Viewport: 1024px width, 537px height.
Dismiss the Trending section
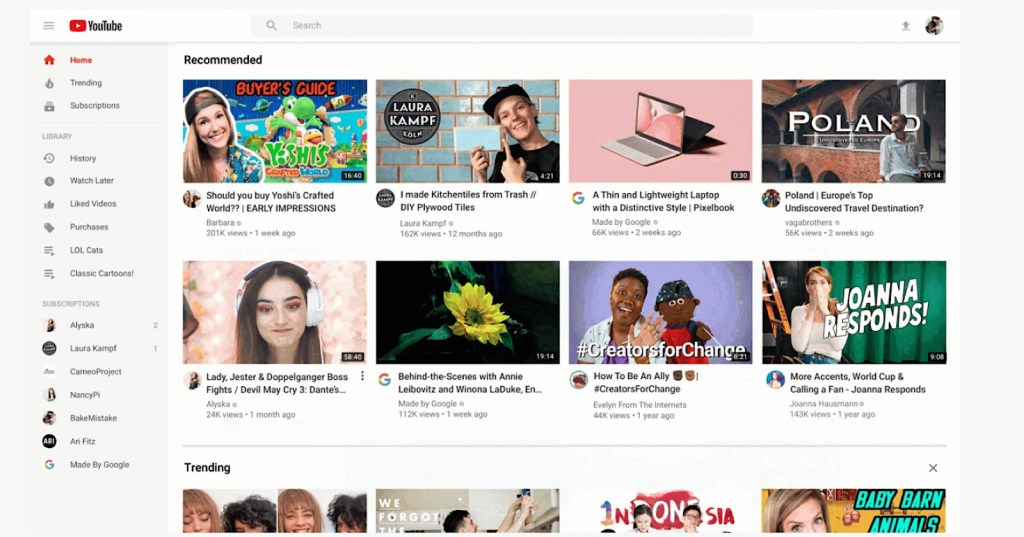(x=933, y=468)
